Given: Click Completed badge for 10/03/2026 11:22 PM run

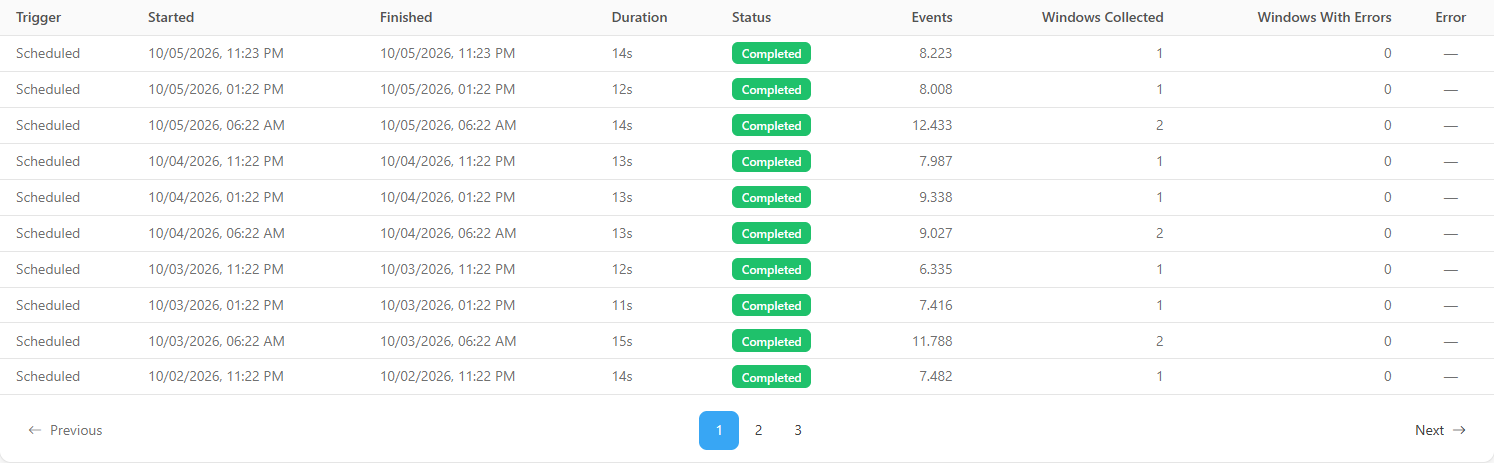Looking at the screenshot, I should pos(771,270).
